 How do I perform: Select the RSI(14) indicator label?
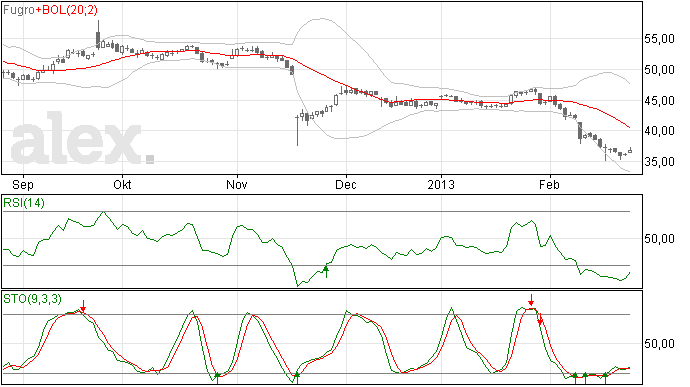pos(24,203)
